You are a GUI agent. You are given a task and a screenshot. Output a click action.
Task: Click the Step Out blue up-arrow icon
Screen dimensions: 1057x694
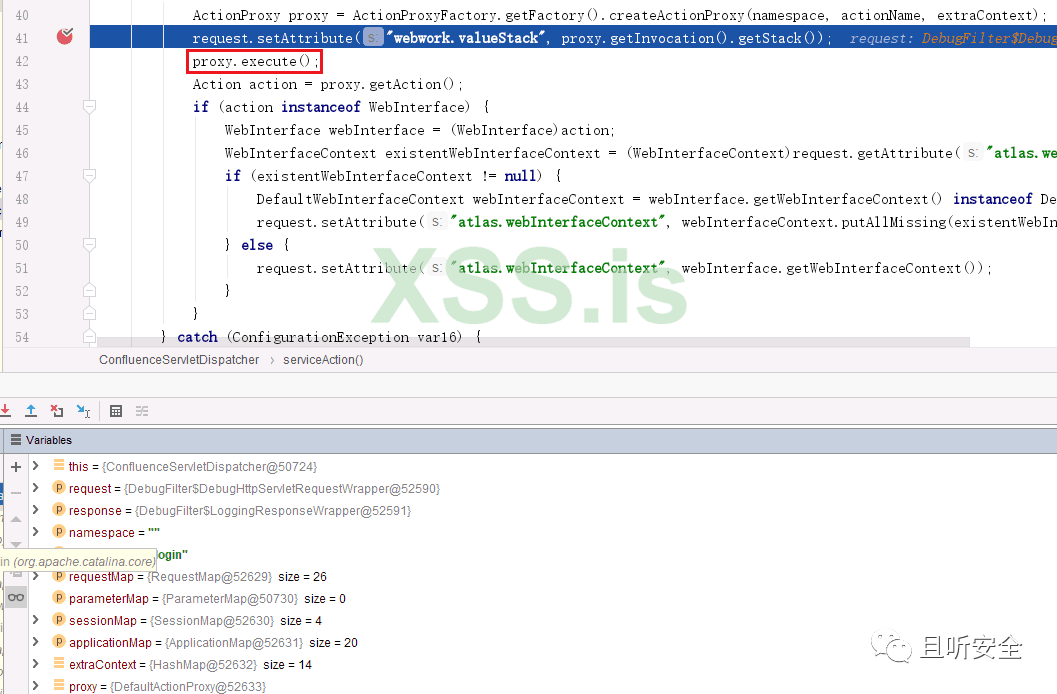[31, 410]
